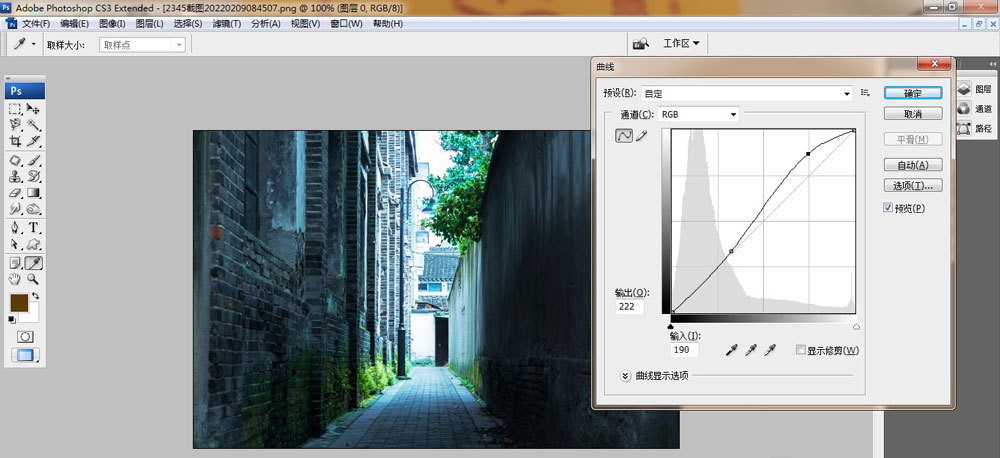Viewport: 1000px width, 458px height.
Task: Expand 曲线显示选项 (Curve Display Options)
Action: tap(626, 376)
